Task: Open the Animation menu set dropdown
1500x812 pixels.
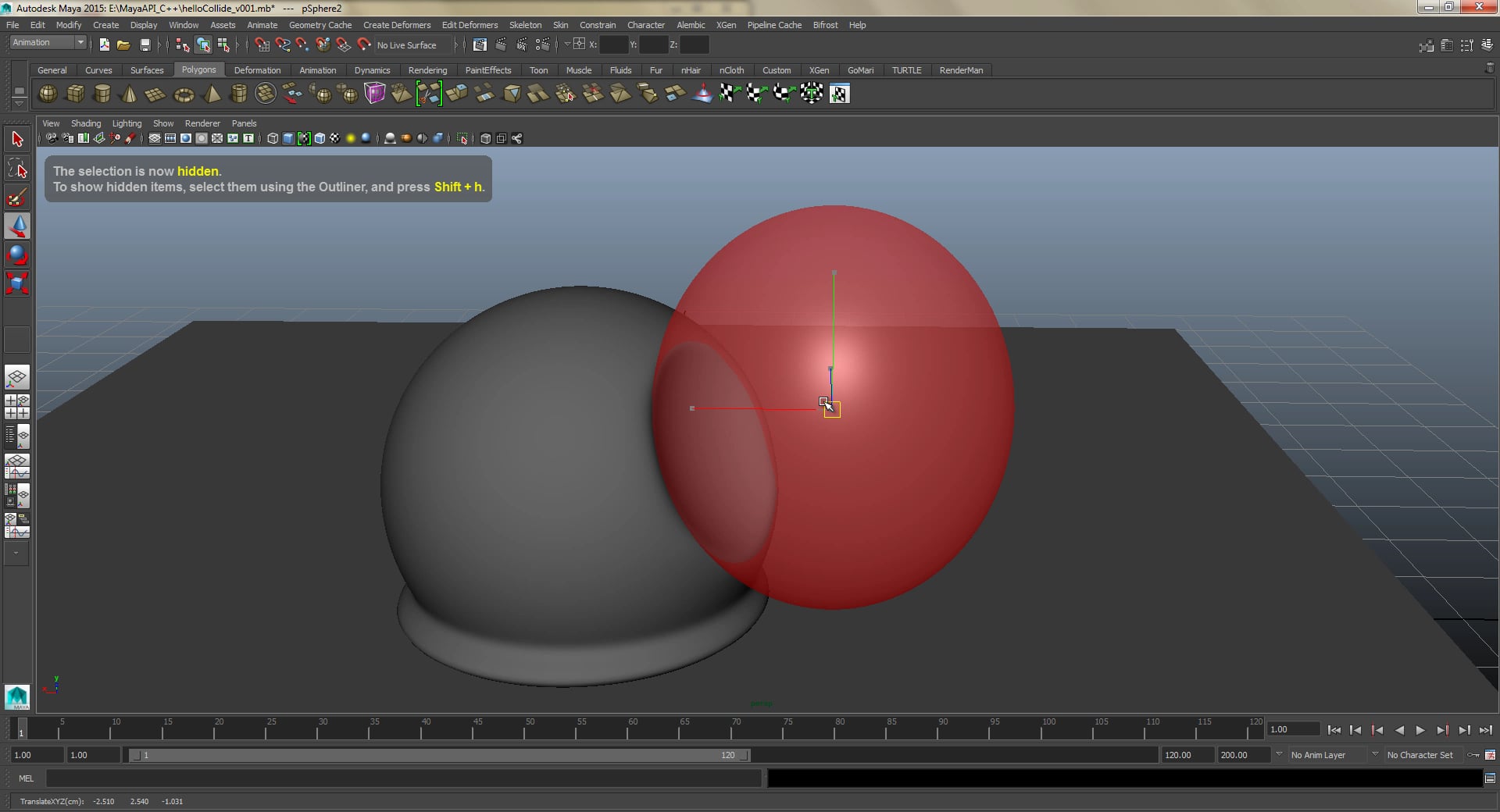Action: point(47,42)
